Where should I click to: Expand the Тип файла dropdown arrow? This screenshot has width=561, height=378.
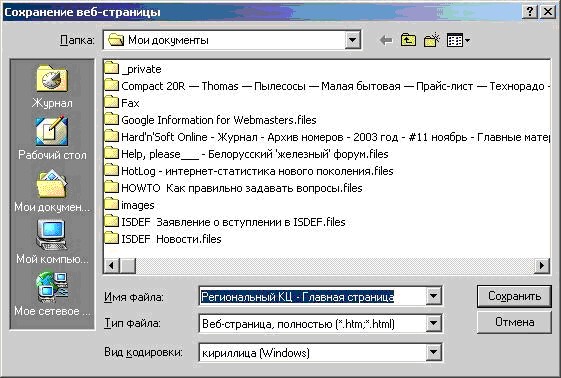(x=433, y=323)
